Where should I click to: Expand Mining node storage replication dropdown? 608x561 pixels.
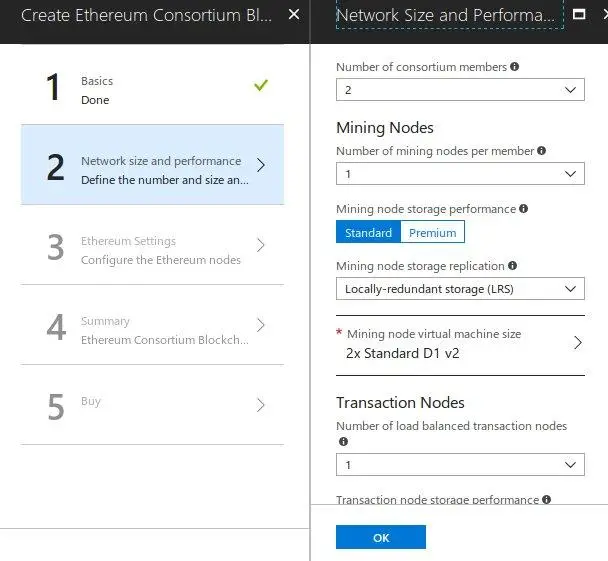click(460, 289)
